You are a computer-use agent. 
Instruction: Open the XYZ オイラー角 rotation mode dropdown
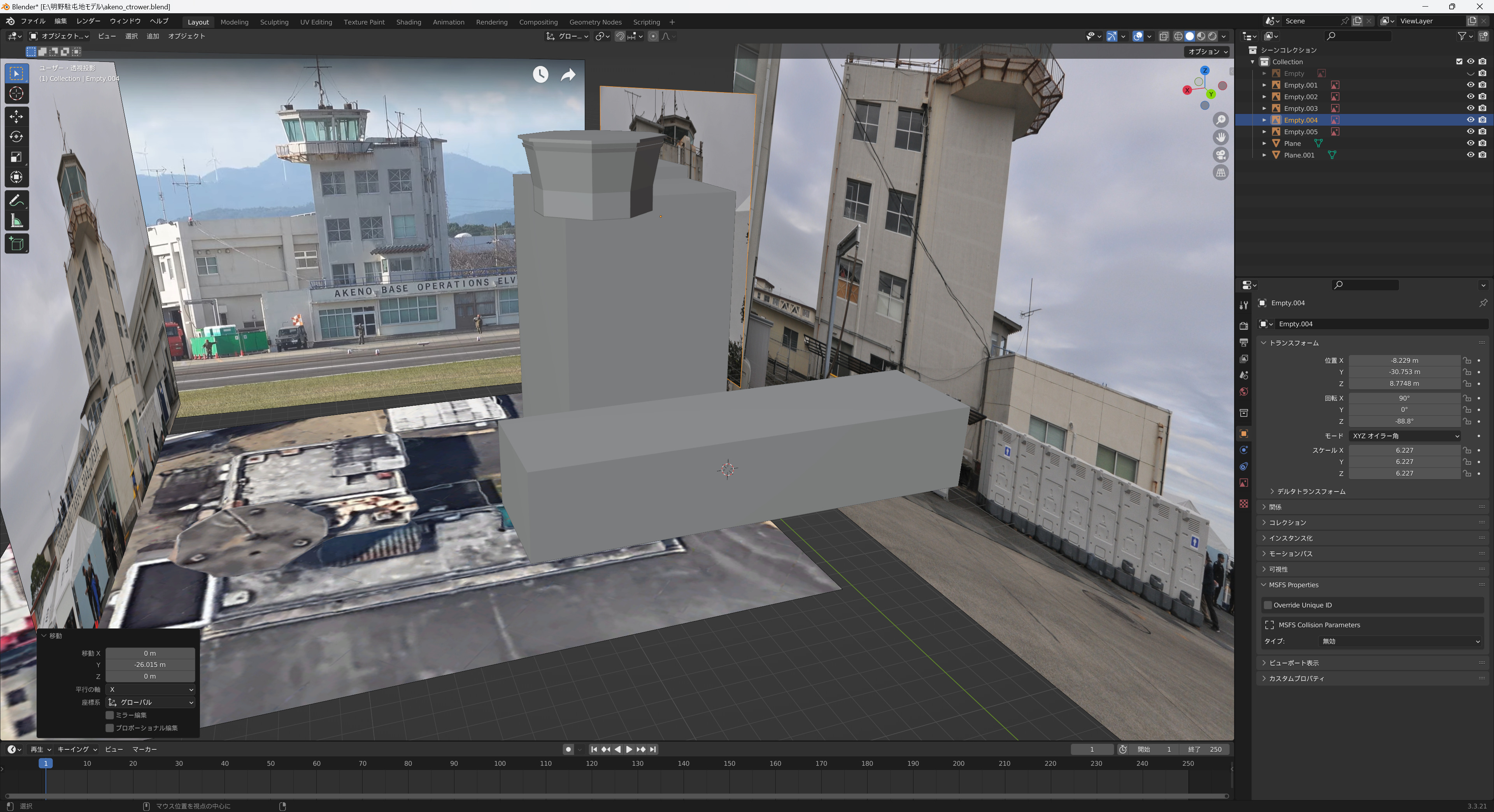click(1405, 436)
